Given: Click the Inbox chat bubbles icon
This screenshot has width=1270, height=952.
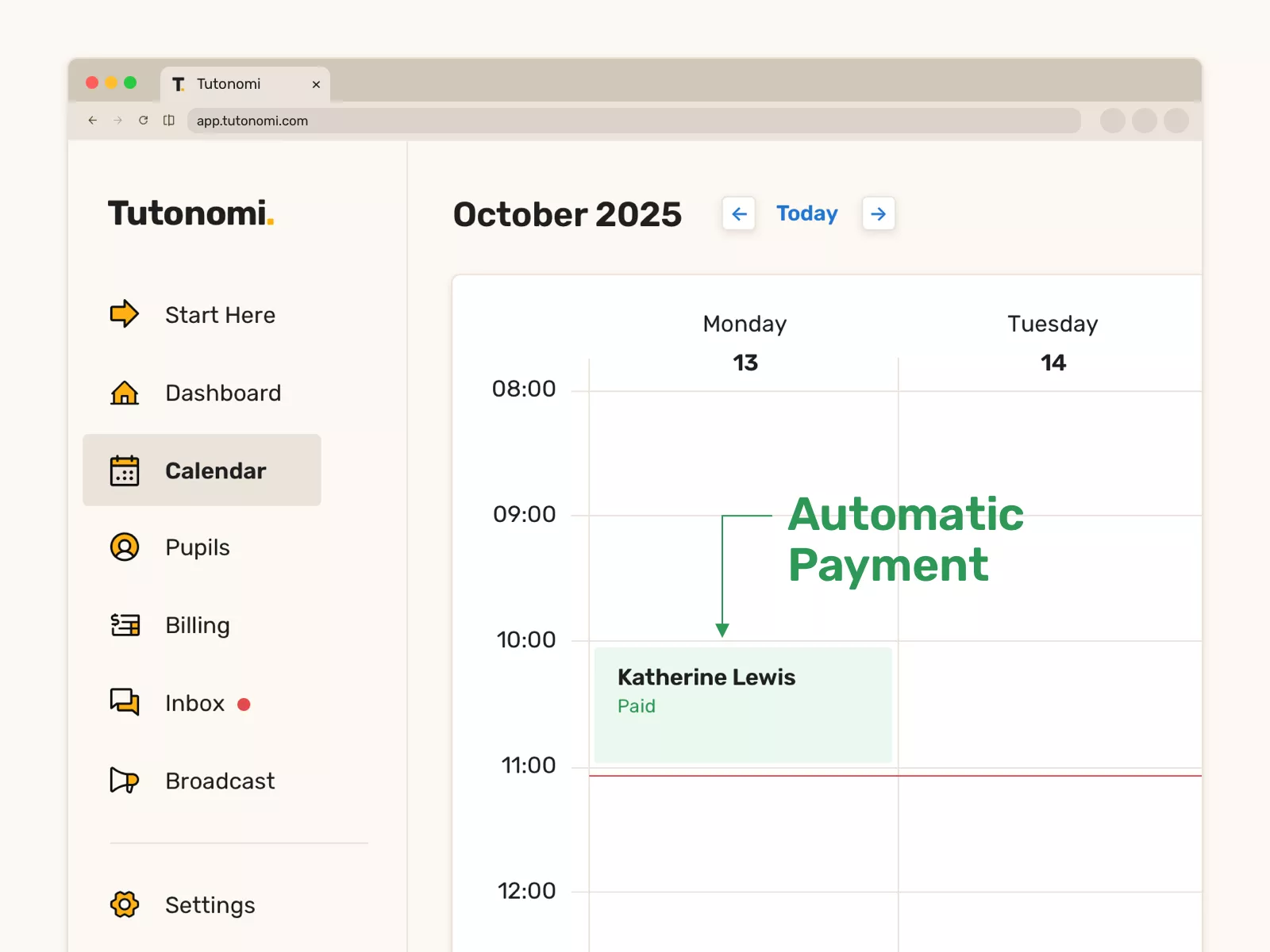Looking at the screenshot, I should point(124,702).
